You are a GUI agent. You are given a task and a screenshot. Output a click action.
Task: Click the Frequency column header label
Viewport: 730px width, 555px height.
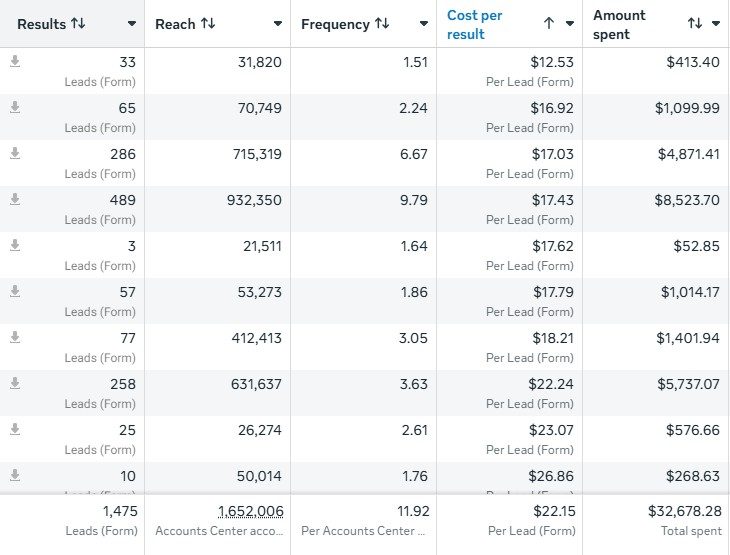pyautogui.click(x=335, y=24)
